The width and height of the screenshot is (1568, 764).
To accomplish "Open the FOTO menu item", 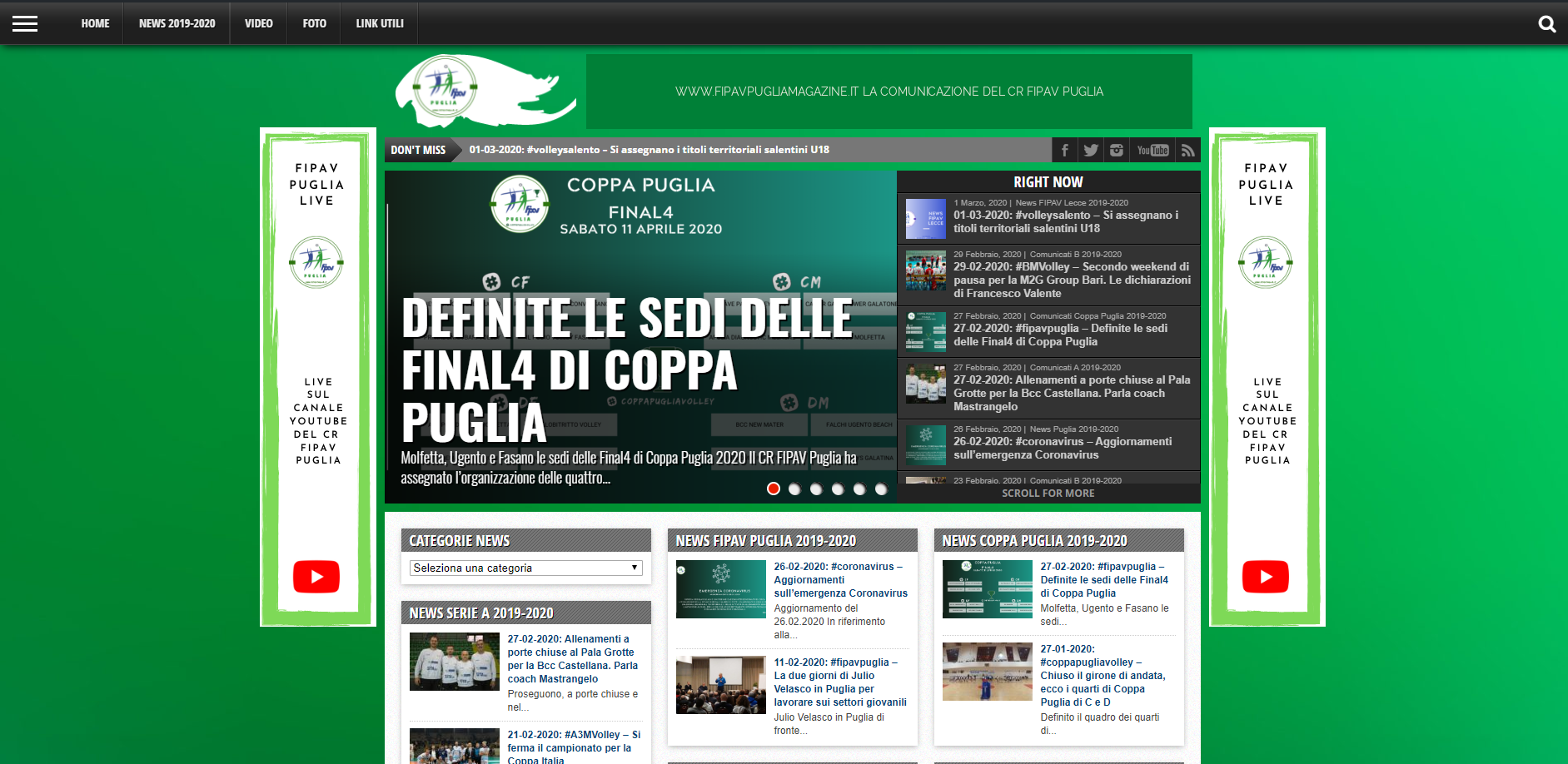I will coord(314,23).
